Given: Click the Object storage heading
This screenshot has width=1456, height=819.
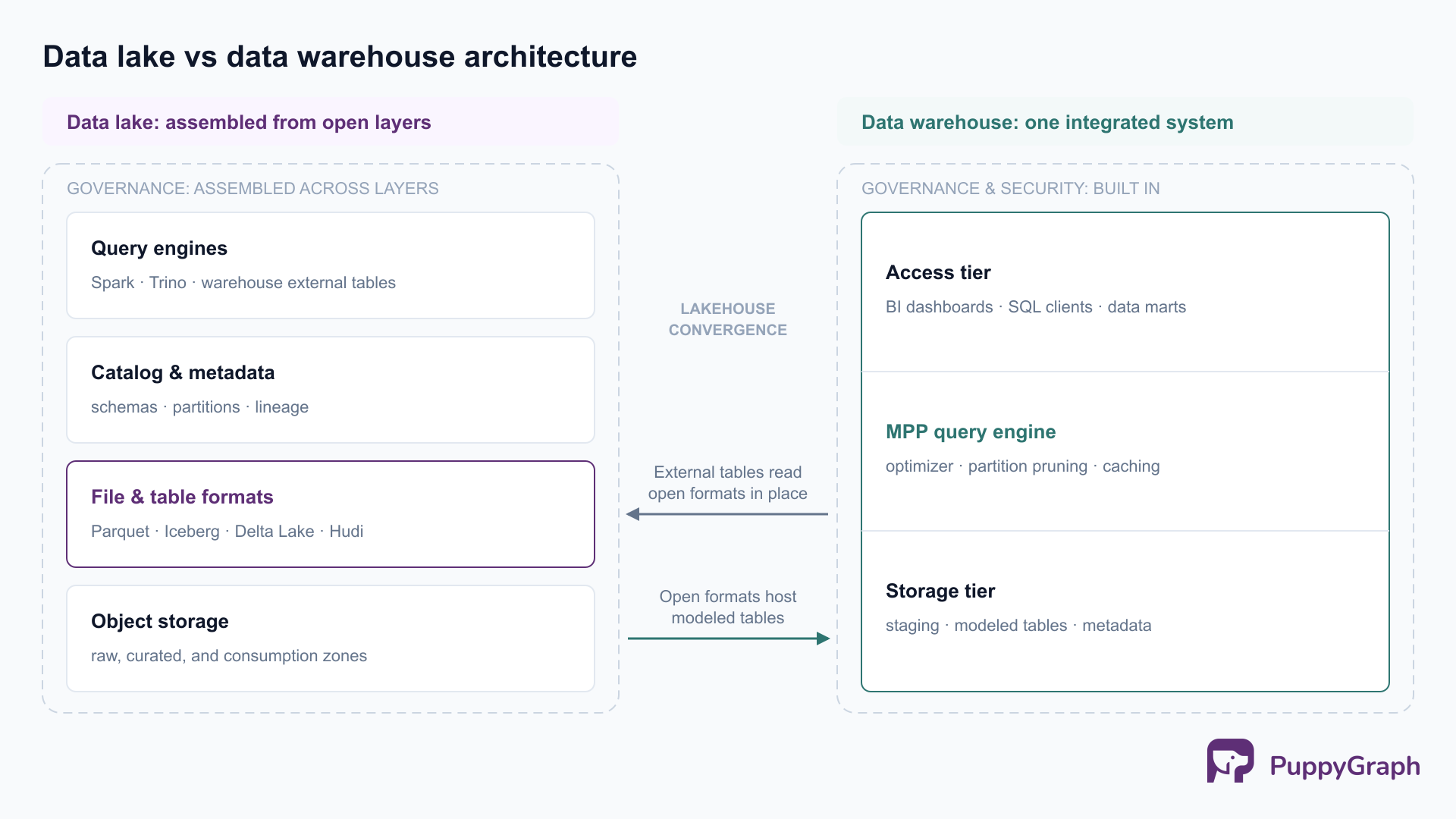Looking at the screenshot, I should 160,621.
